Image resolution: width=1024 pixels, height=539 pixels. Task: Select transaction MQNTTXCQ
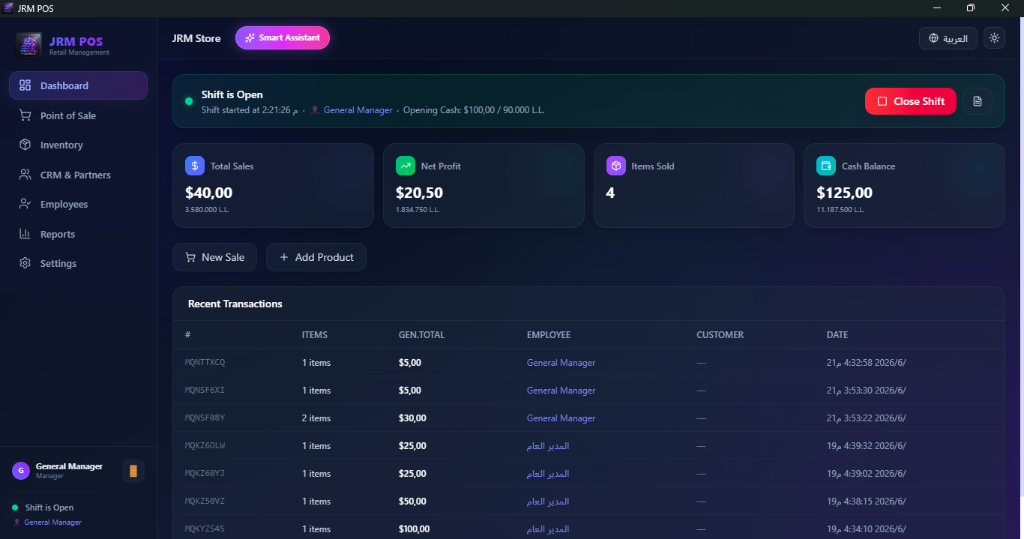[588, 363]
